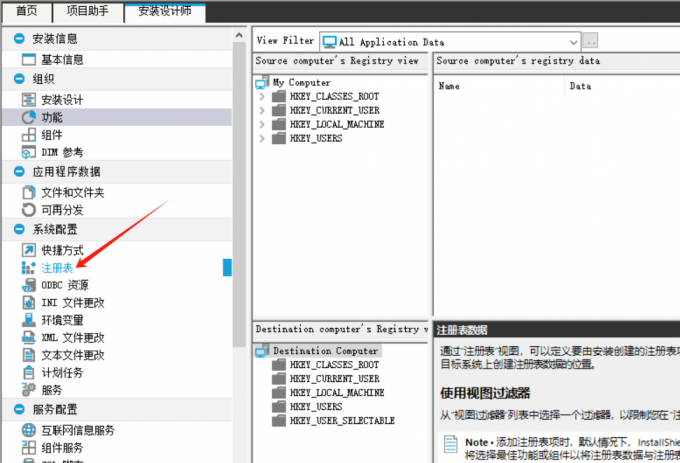The height and width of the screenshot is (463, 680).
Task: Collapse the 安装信息 section
Action: 19,39
